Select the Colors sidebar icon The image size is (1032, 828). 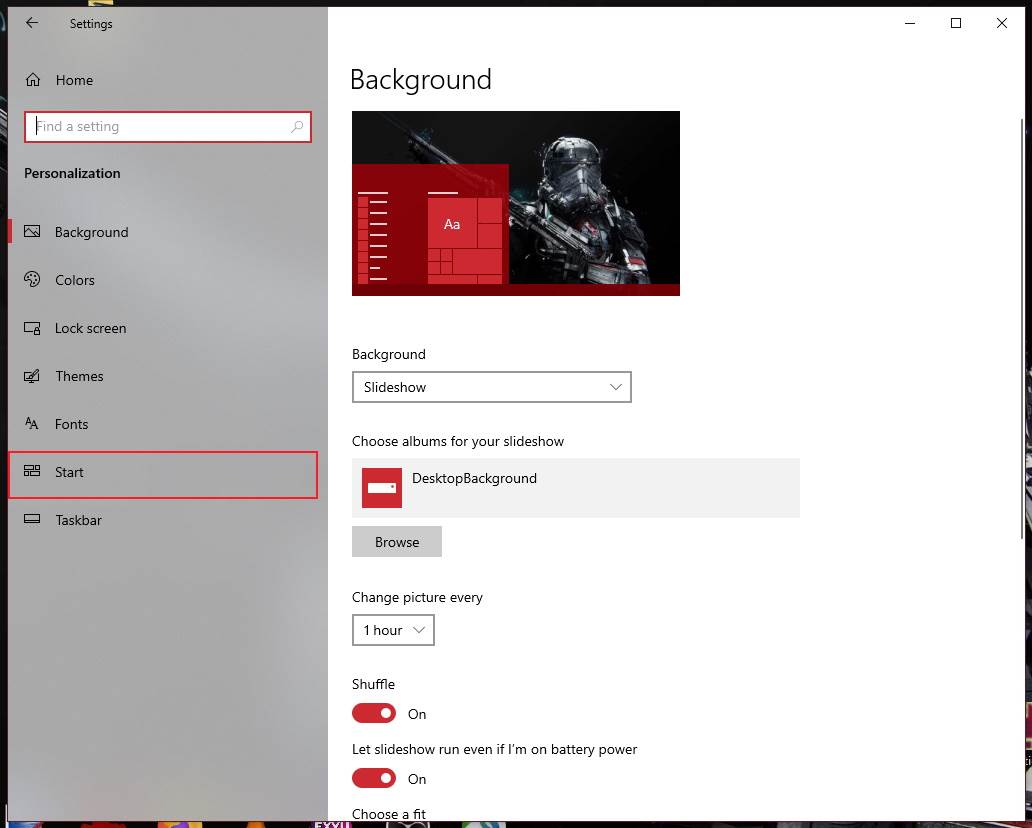[x=33, y=280]
